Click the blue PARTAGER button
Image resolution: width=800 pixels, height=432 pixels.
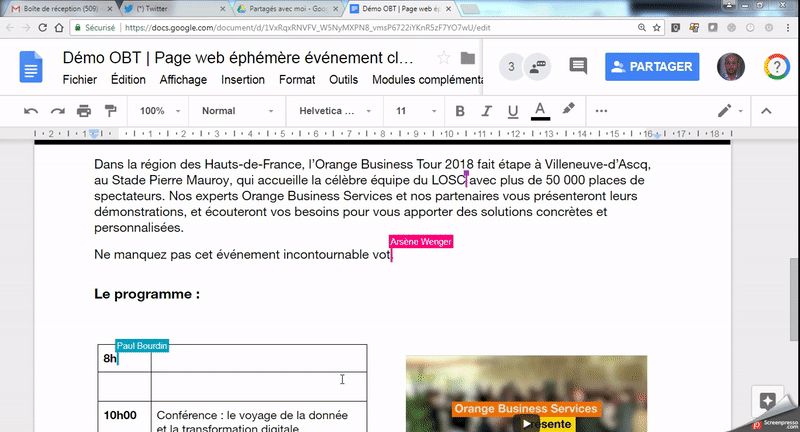pos(652,67)
